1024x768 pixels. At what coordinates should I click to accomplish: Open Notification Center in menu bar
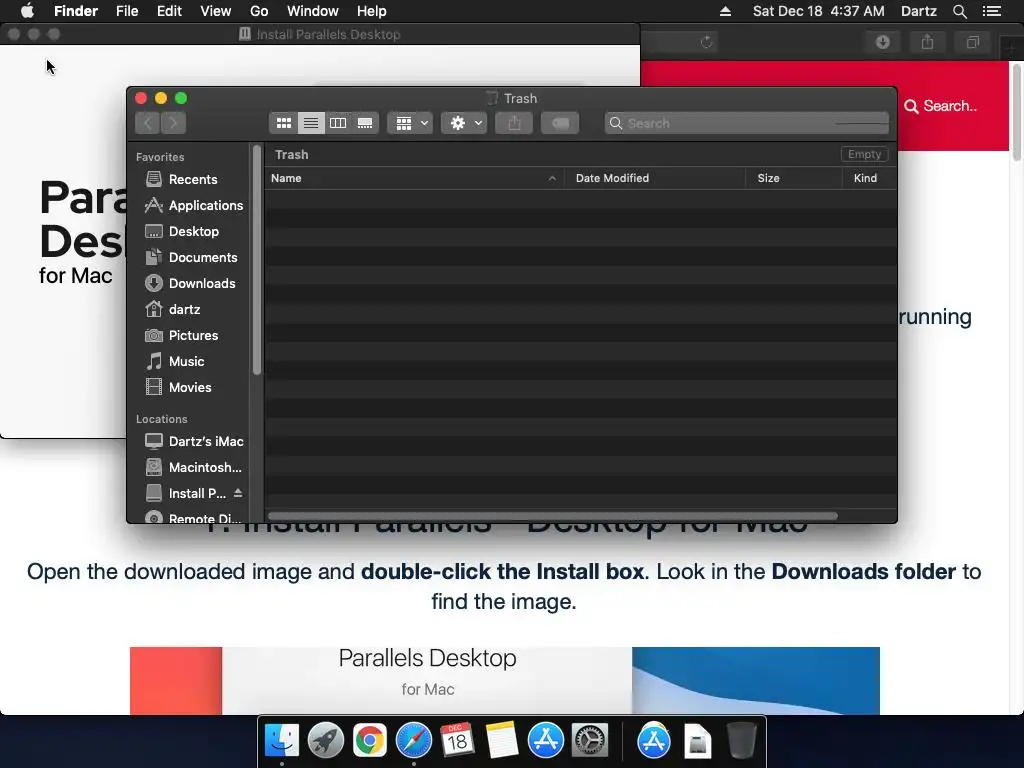(992, 11)
